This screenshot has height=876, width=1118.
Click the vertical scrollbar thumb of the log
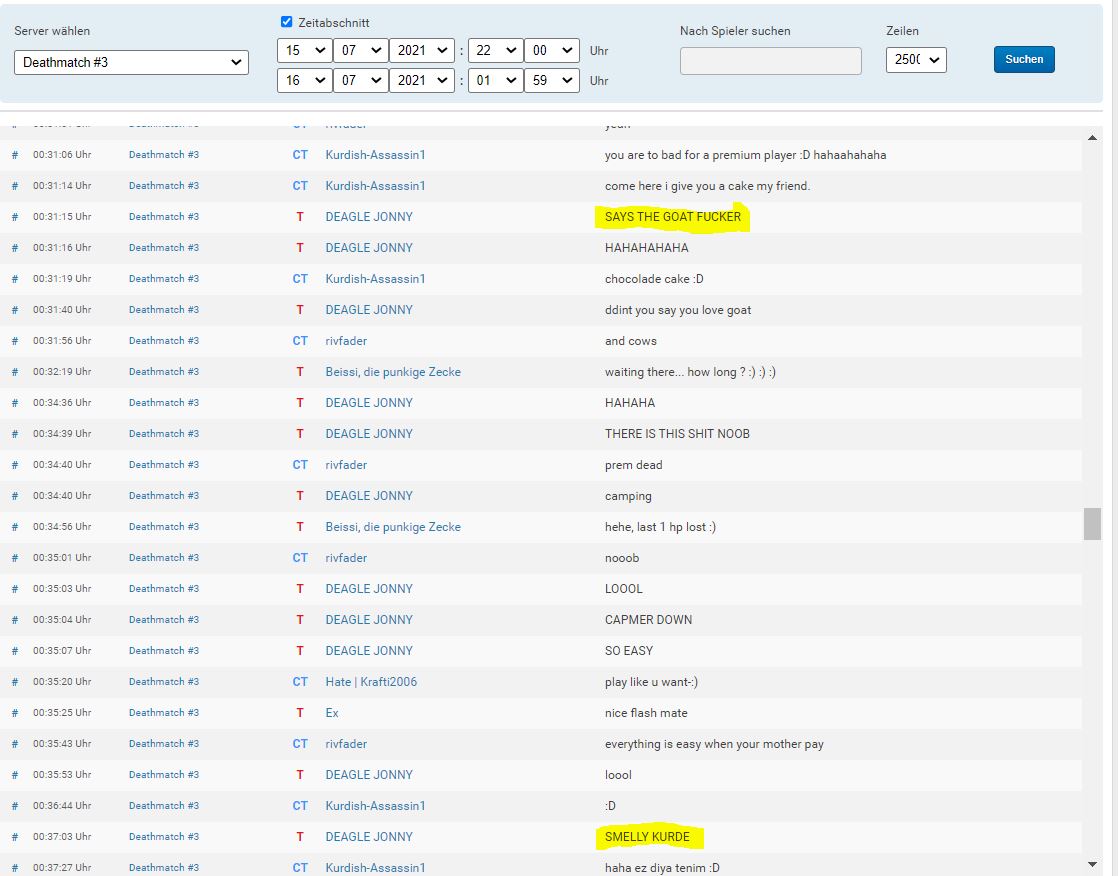tap(1092, 523)
